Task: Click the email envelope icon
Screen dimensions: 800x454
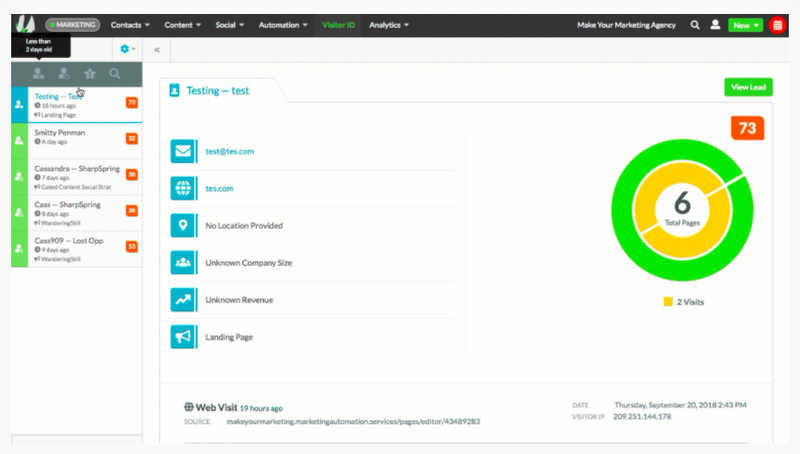Action: [x=183, y=151]
